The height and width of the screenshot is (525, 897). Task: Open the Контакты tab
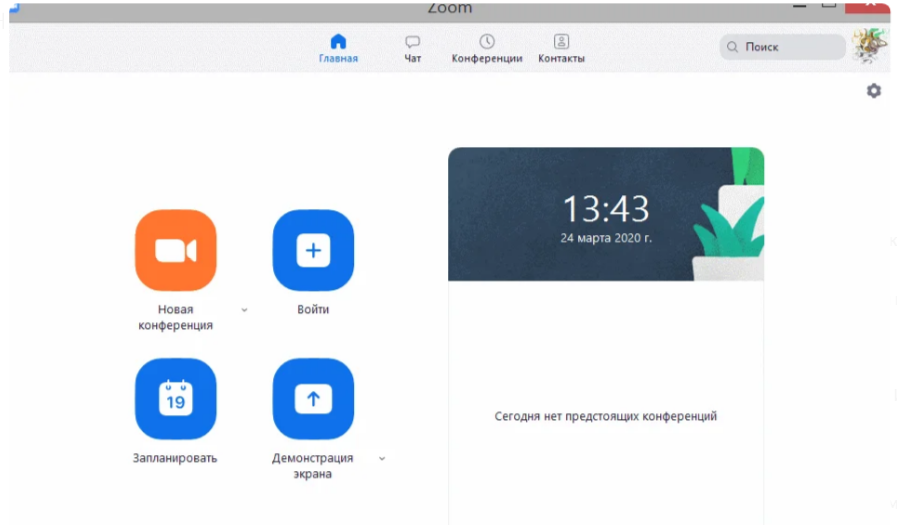click(561, 49)
